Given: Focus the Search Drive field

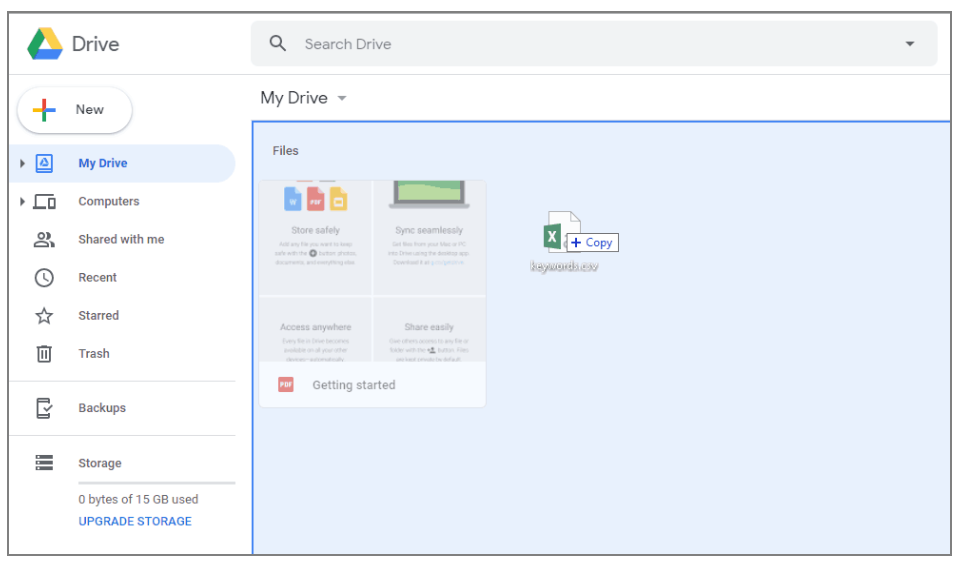Looking at the screenshot, I should [593, 43].
